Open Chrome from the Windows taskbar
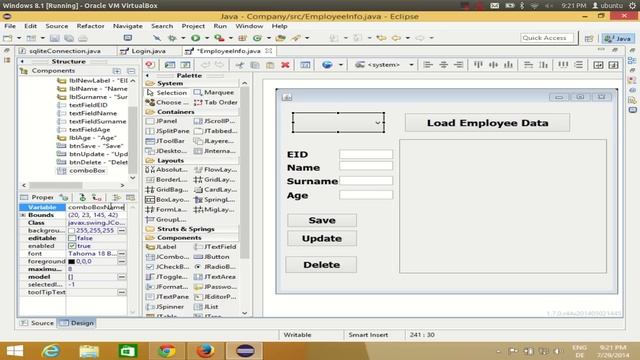This screenshot has width=640, height=360. pyautogui.click(x=167, y=351)
